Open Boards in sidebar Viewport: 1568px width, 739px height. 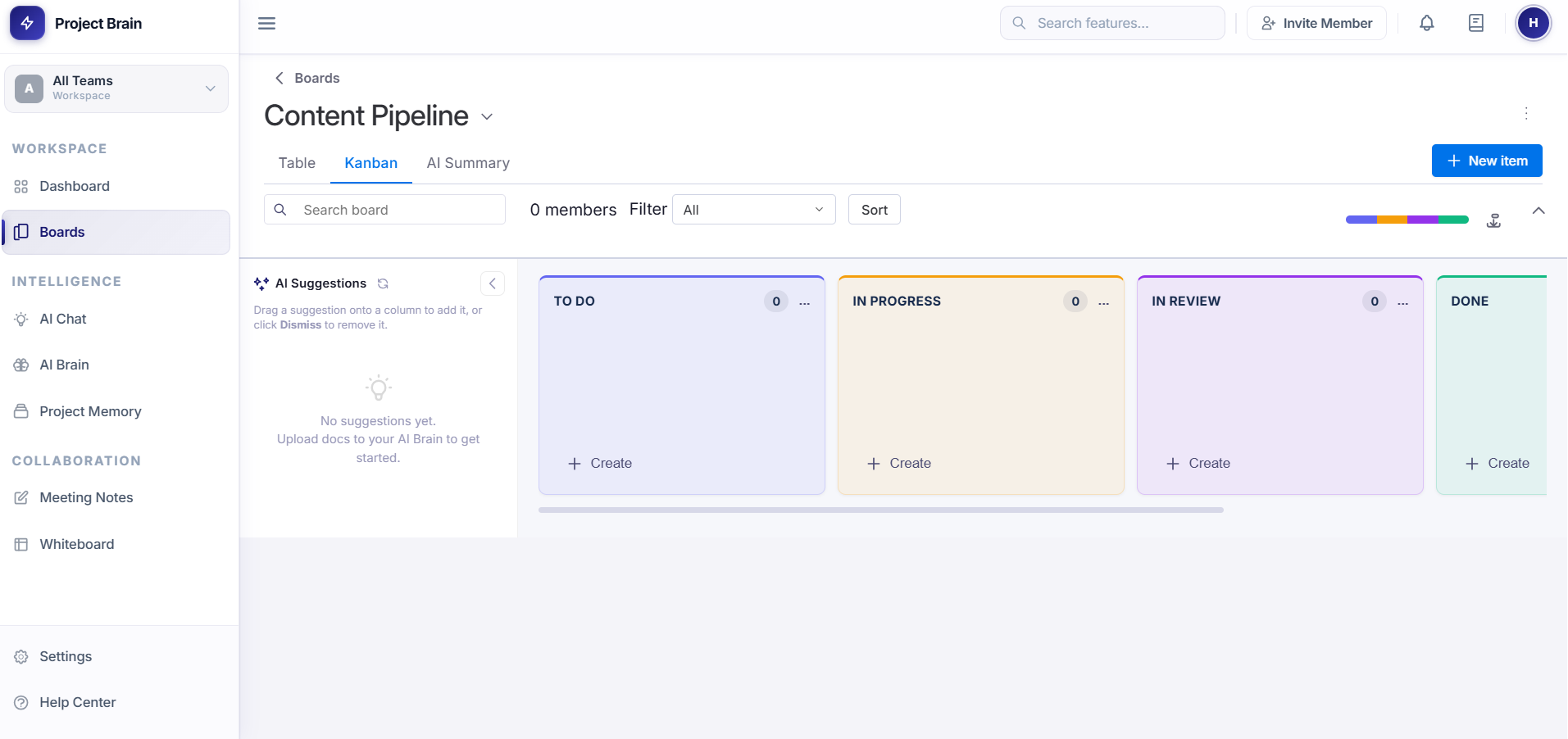(116, 232)
